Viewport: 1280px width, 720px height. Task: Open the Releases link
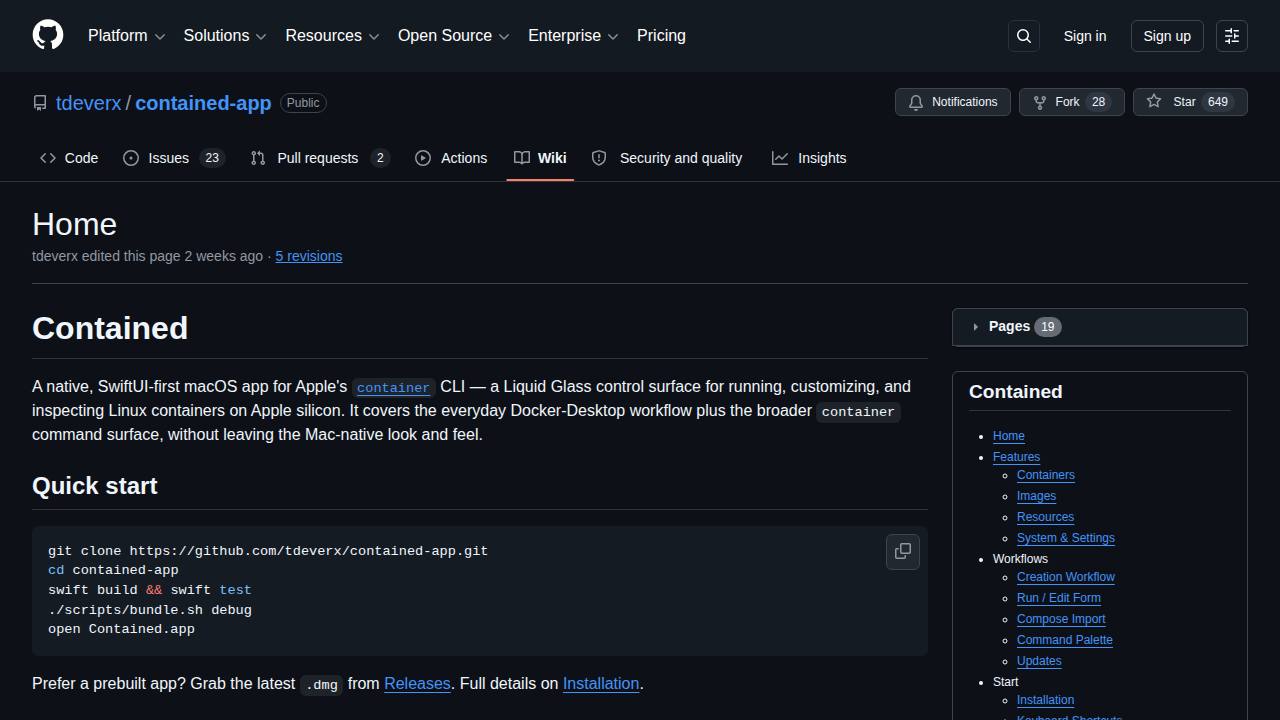[417, 684]
